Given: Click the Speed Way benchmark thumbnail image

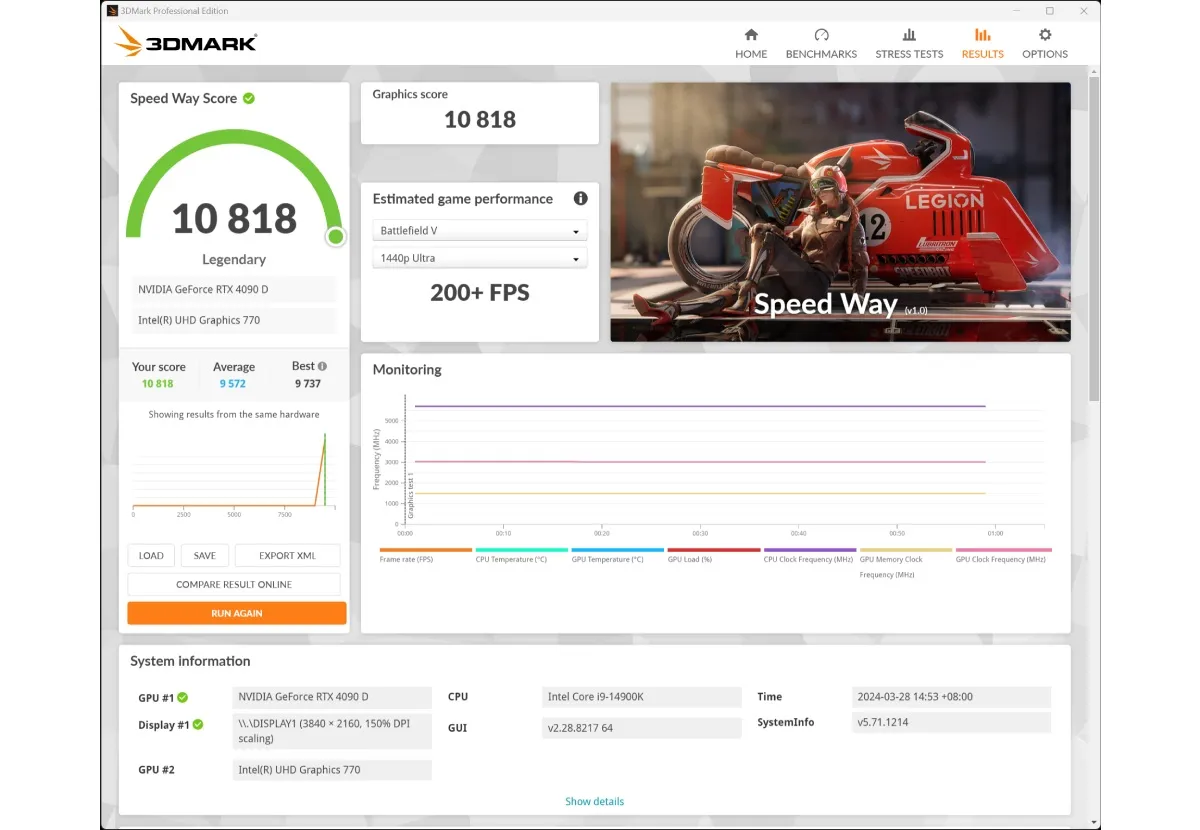Looking at the screenshot, I should 840,212.
